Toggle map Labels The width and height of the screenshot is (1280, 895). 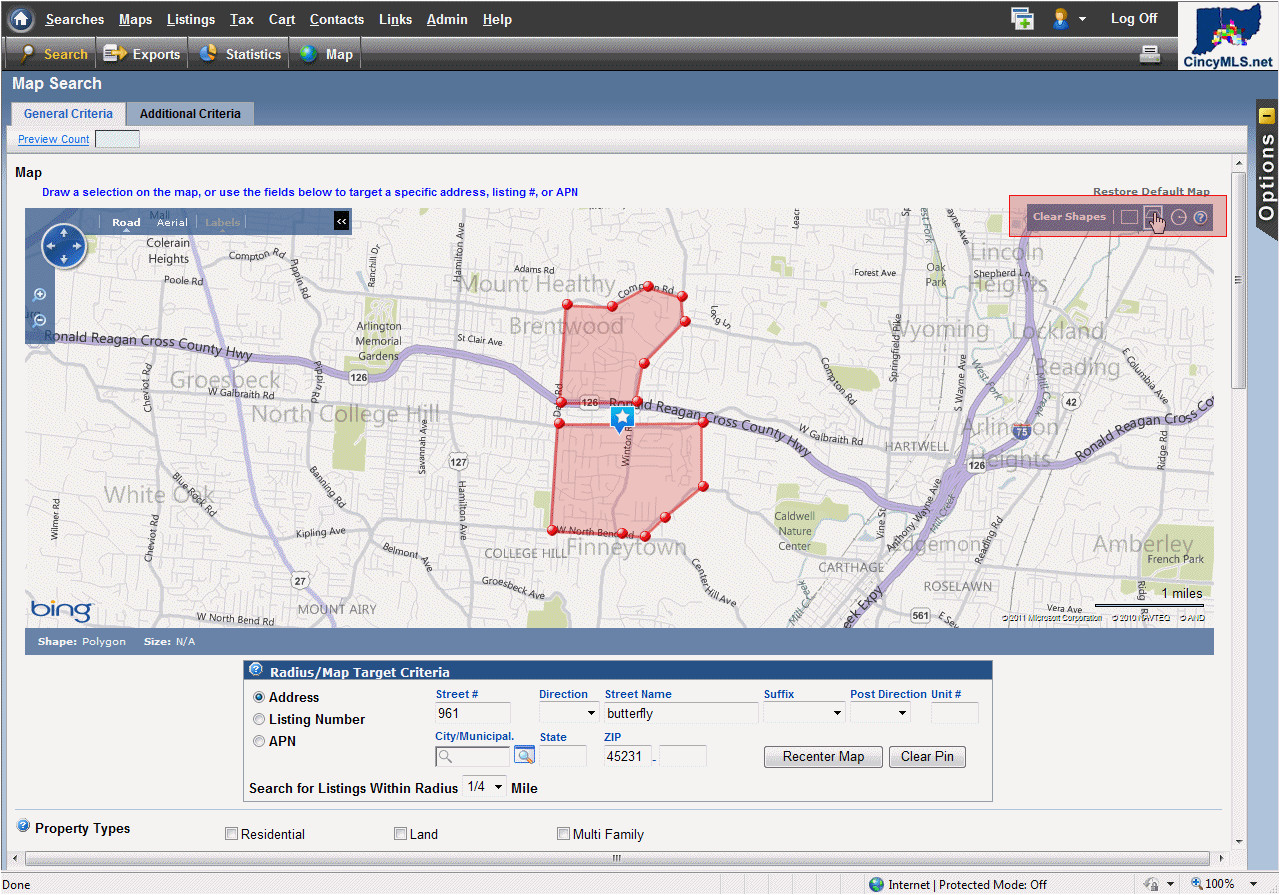point(222,222)
